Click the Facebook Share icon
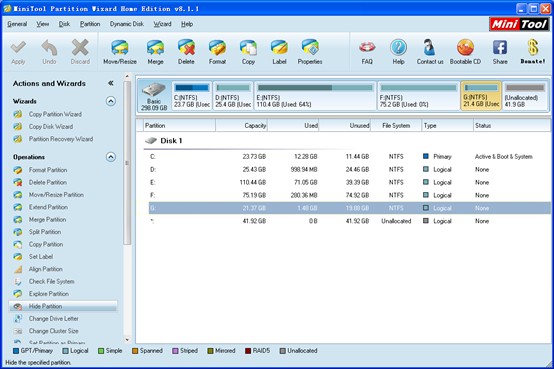 click(500, 47)
